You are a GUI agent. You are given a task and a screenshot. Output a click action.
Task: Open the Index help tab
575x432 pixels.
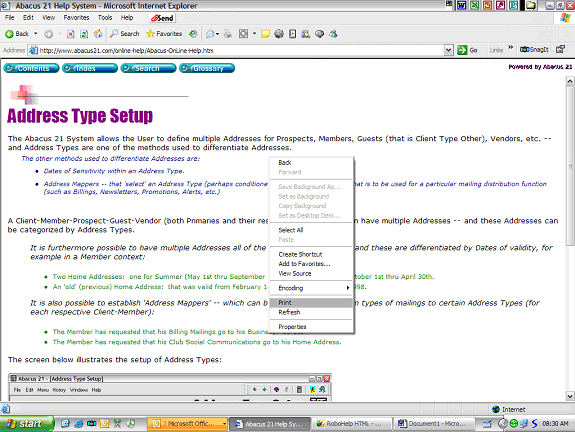coord(90,68)
